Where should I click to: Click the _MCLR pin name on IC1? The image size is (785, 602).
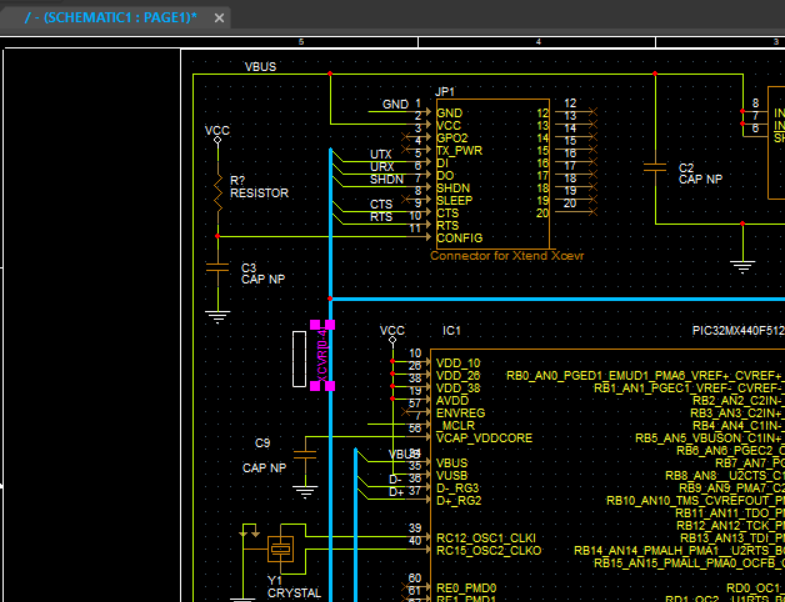point(456,426)
